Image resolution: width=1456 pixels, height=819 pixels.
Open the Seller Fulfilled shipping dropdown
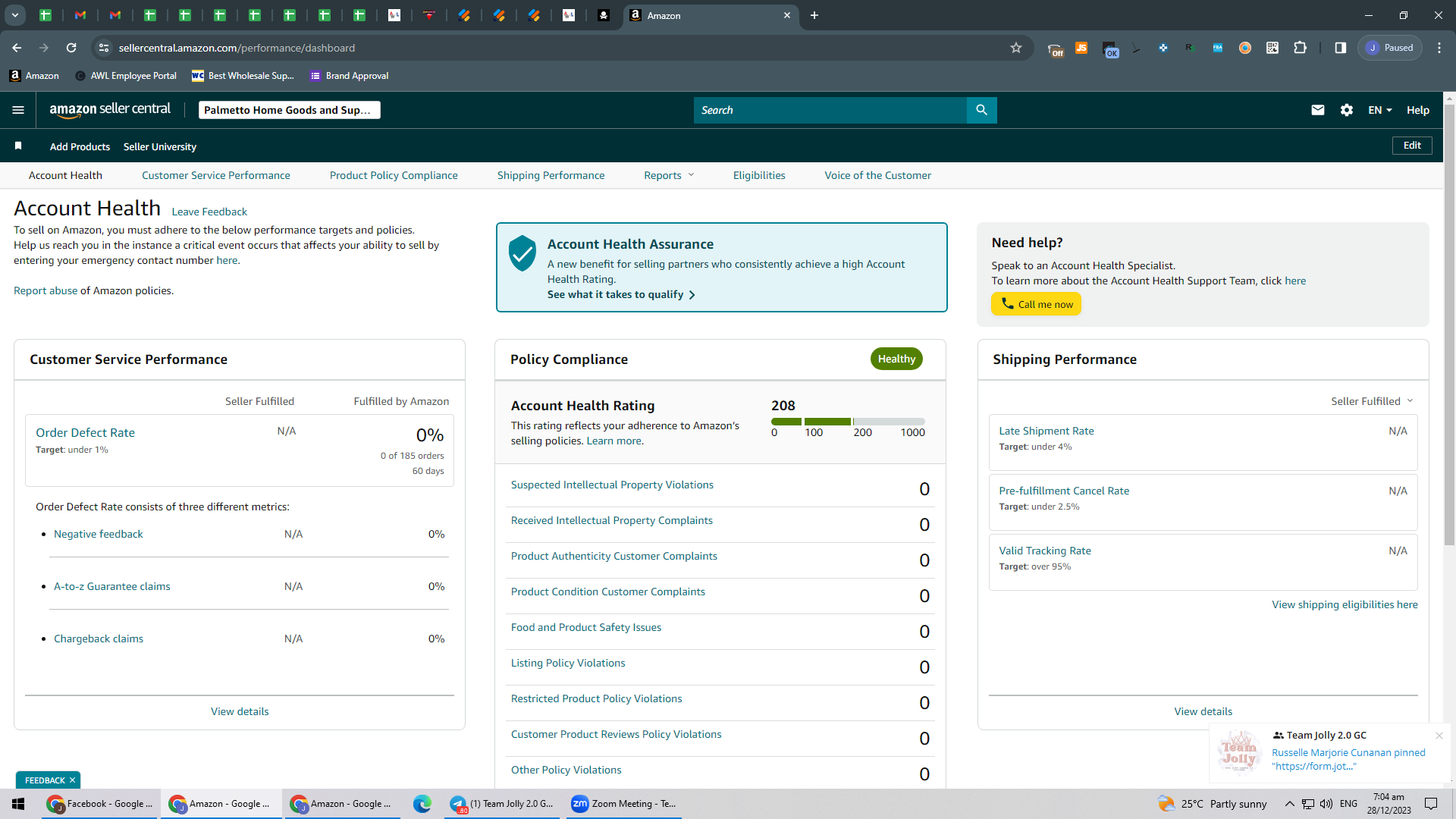point(1373,401)
